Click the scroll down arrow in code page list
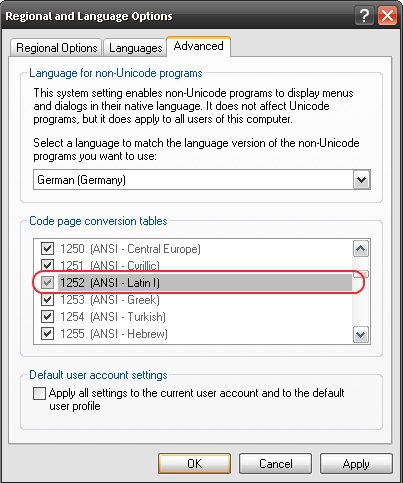This screenshot has width=403, height=483. point(361,334)
